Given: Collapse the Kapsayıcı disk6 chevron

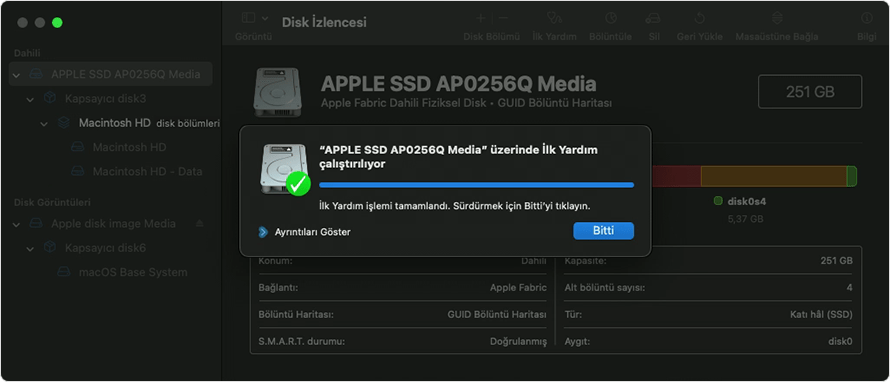Looking at the screenshot, I should click(x=30, y=249).
